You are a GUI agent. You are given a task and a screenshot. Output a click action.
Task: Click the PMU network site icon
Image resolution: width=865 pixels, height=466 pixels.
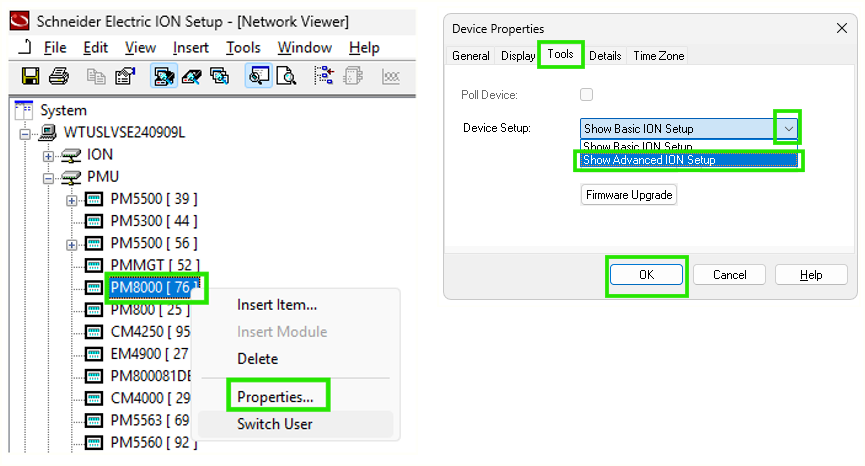[x=71, y=178]
